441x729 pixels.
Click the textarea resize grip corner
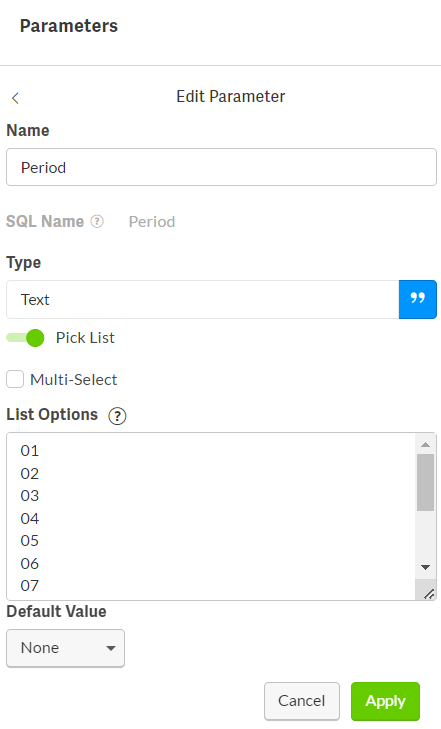(429, 594)
